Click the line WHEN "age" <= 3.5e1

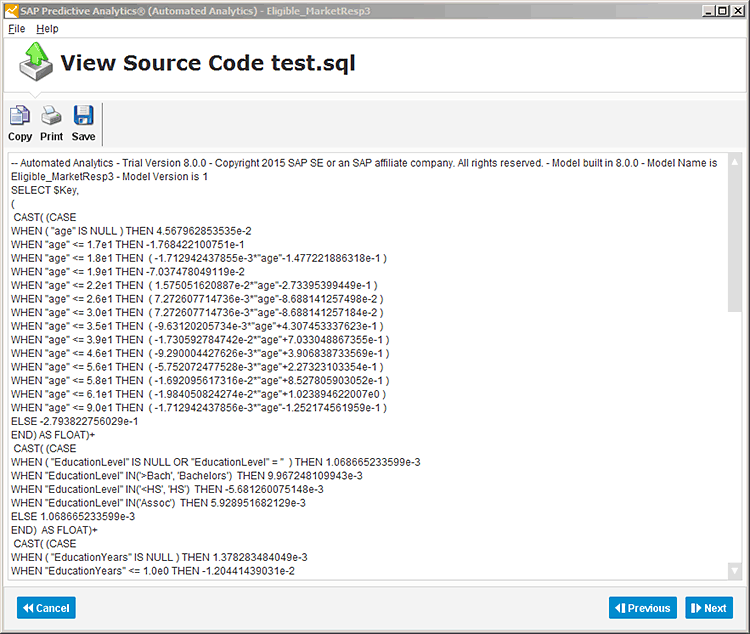(197, 326)
